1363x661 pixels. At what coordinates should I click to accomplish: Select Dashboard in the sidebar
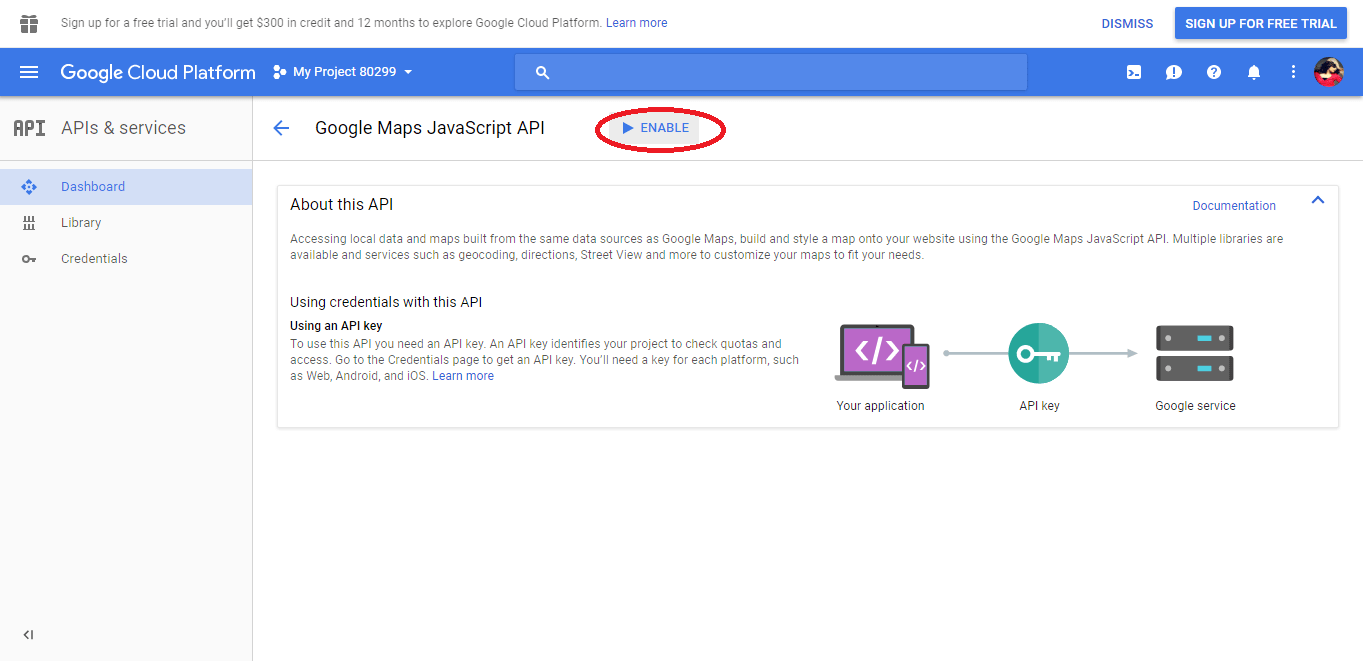point(126,187)
